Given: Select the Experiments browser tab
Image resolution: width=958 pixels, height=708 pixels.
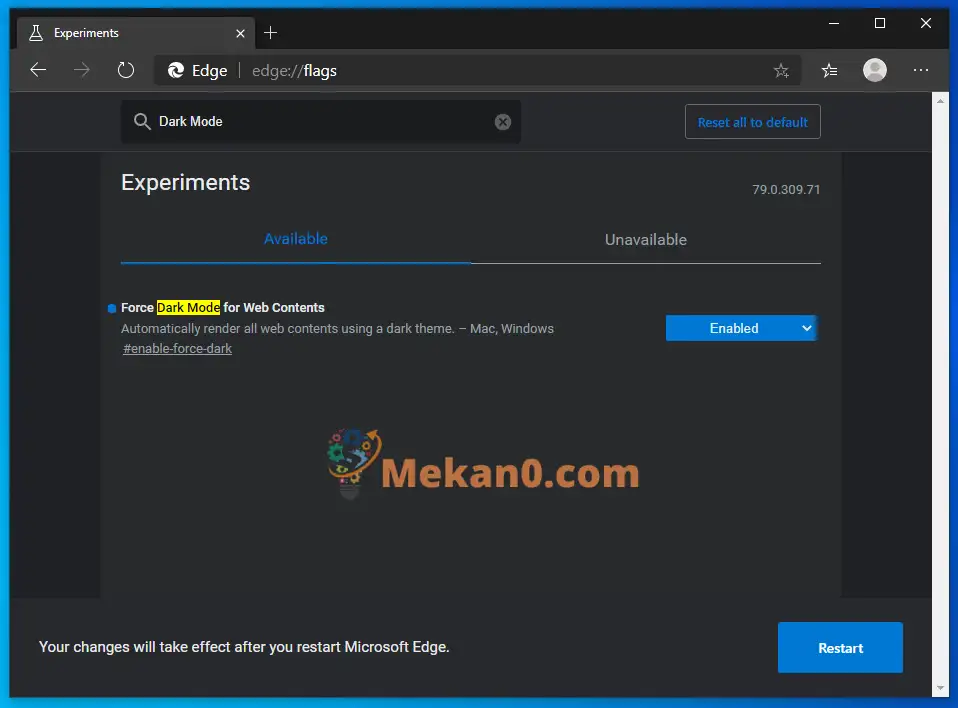Looking at the screenshot, I should tap(136, 33).
